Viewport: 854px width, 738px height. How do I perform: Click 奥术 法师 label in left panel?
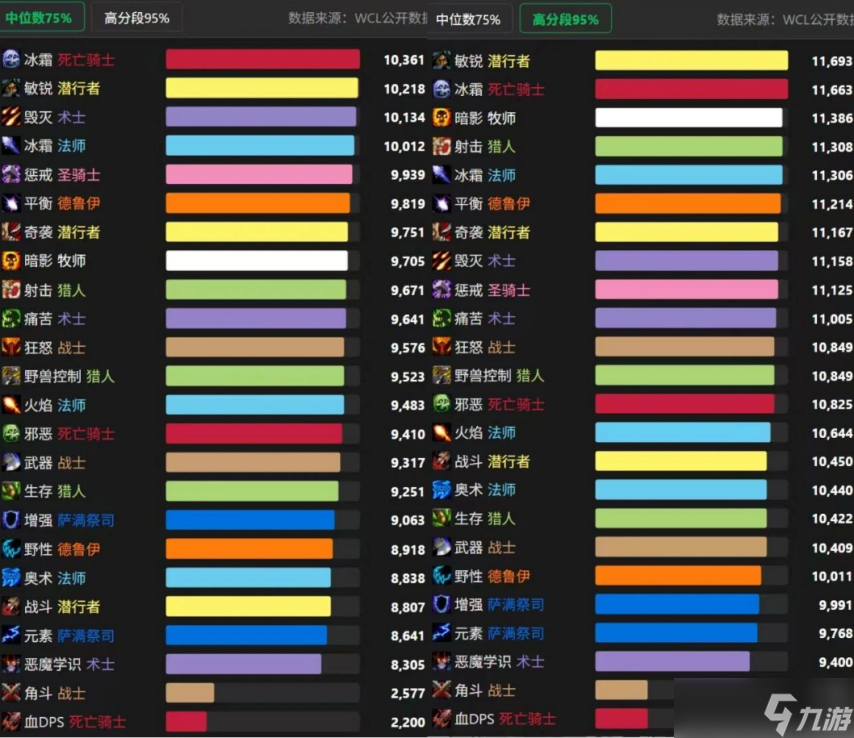(x=55, y=578)
